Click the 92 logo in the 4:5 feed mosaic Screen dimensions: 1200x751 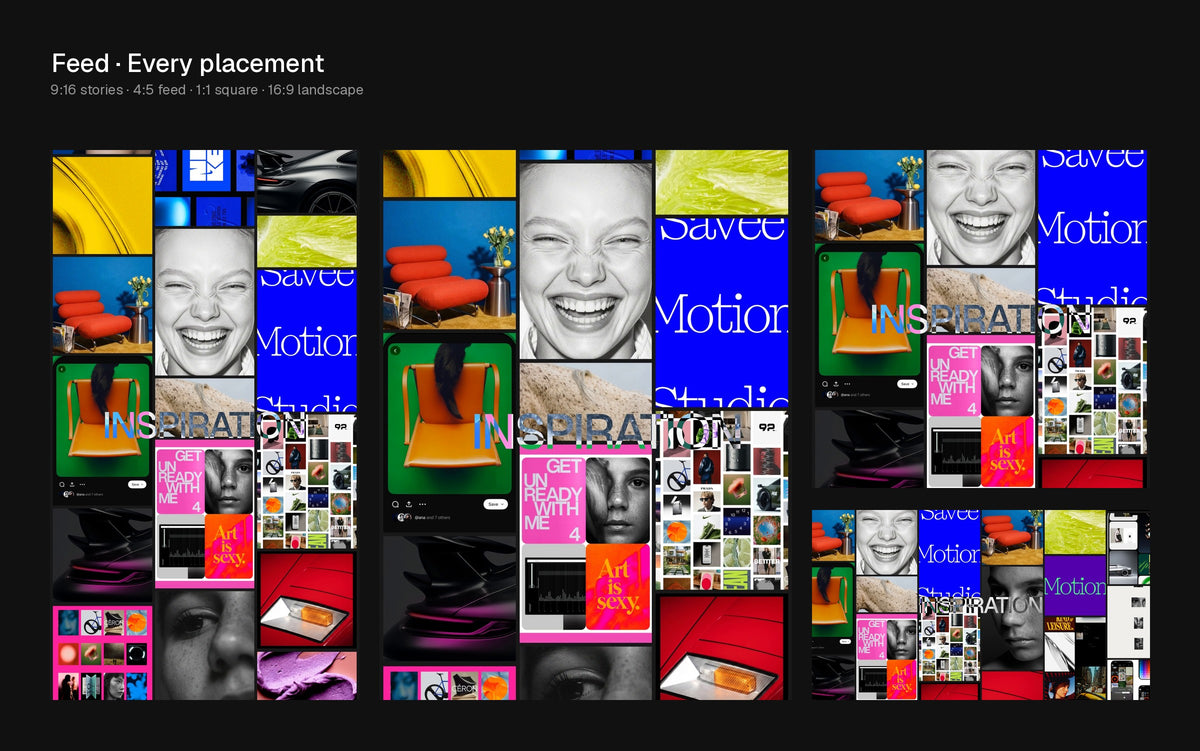point(765,425)
